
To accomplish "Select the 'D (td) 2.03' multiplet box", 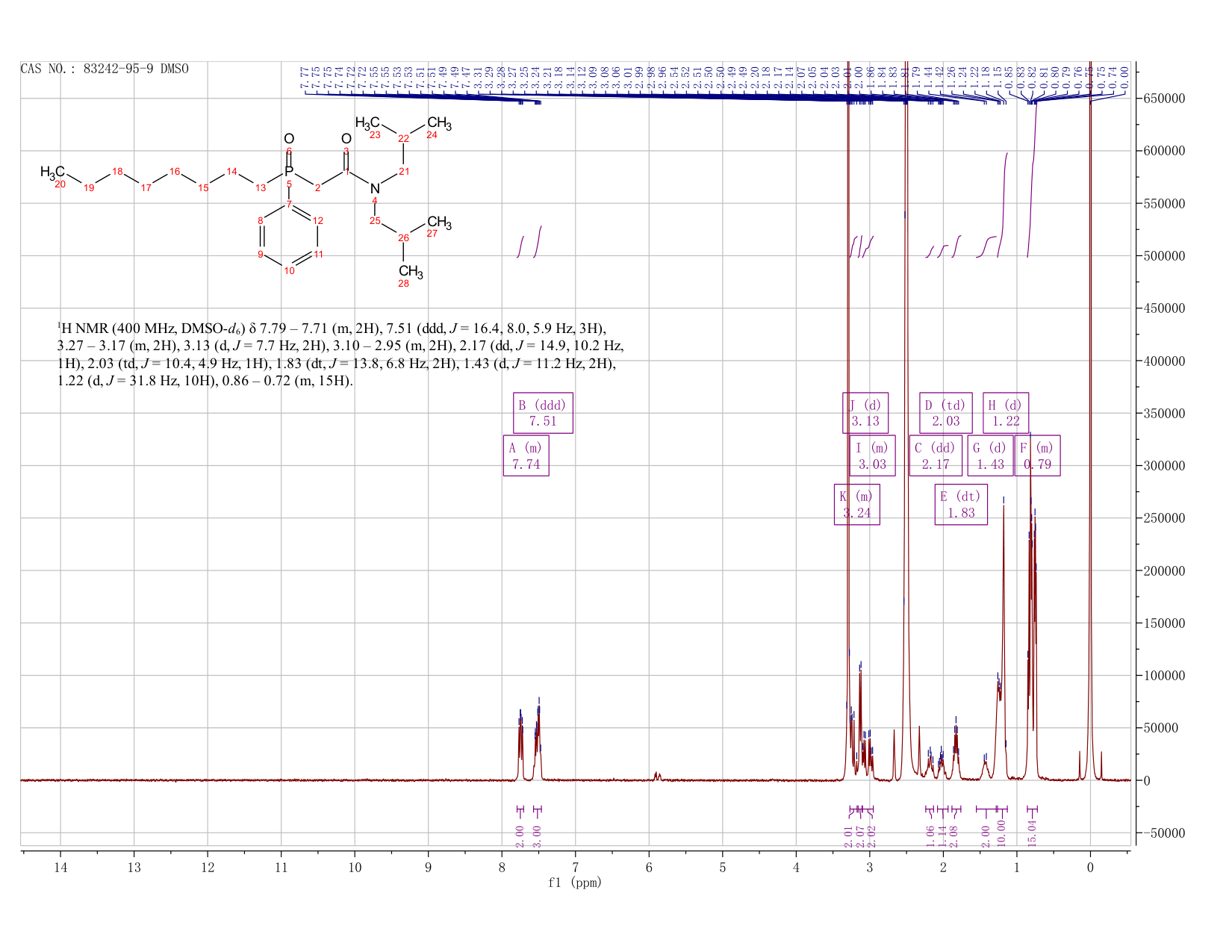I will coord(945,413).
